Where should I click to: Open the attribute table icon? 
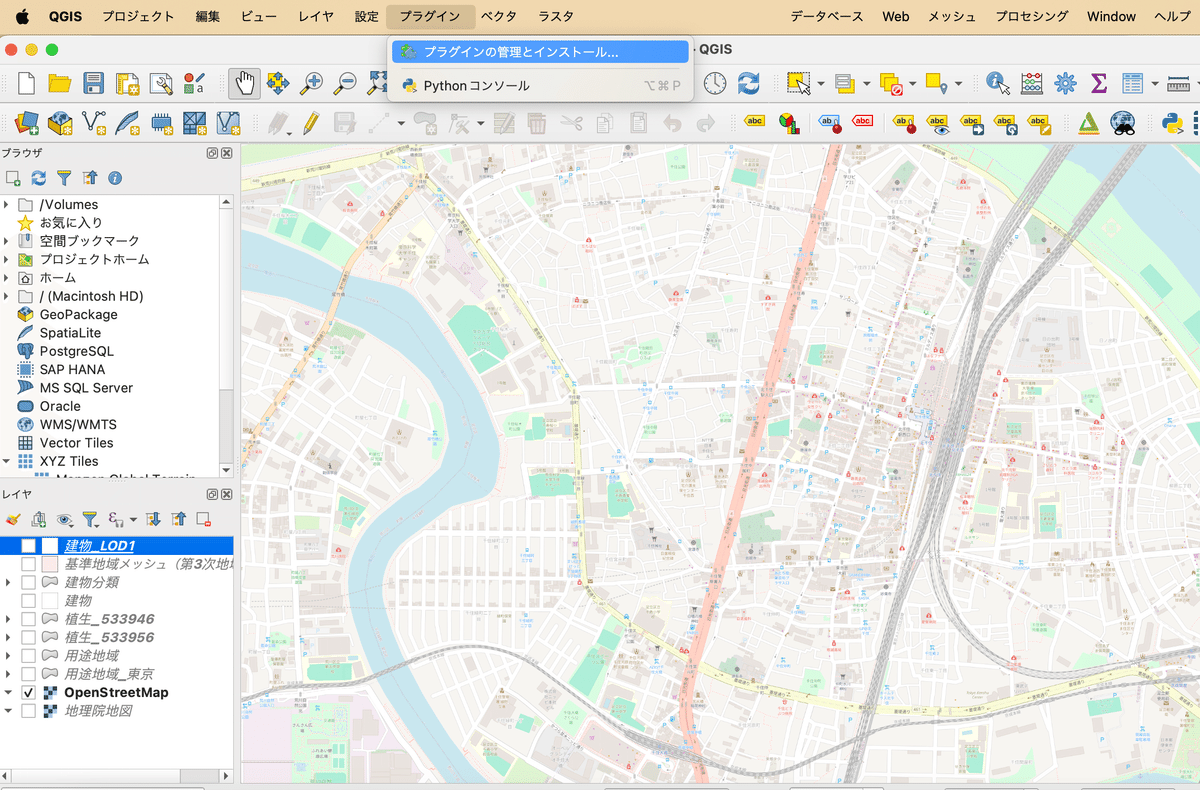point(1131,84)
